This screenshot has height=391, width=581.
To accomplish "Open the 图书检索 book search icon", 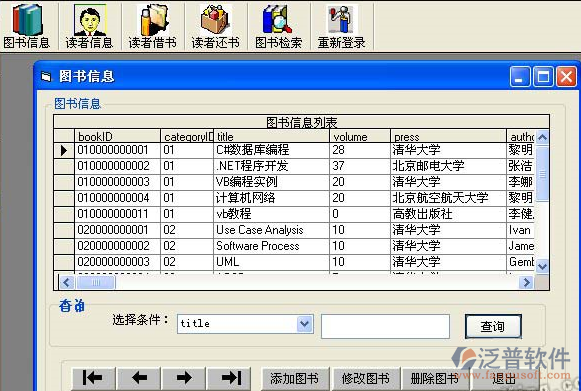I will [278, 26].
